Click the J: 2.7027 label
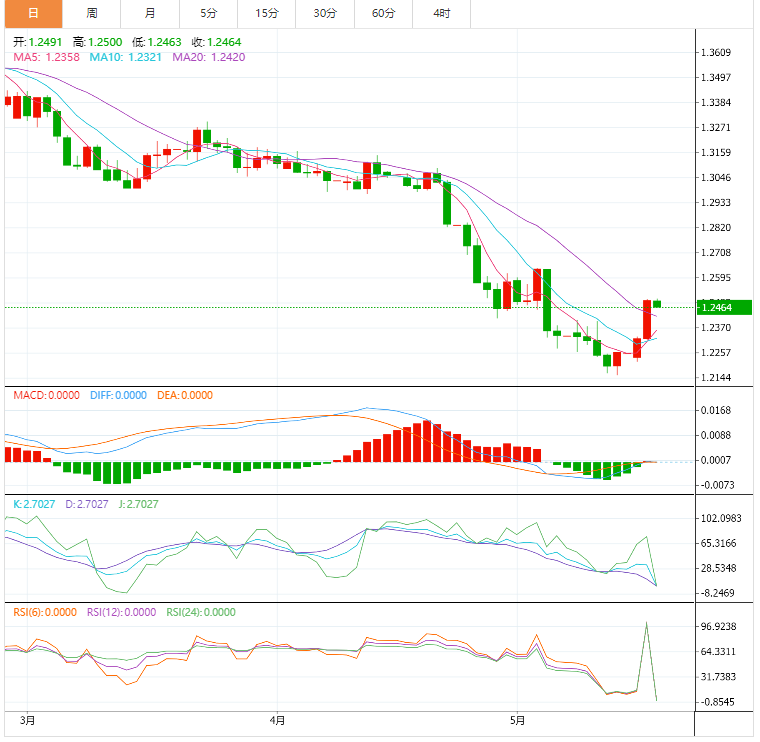 [138, 504]
